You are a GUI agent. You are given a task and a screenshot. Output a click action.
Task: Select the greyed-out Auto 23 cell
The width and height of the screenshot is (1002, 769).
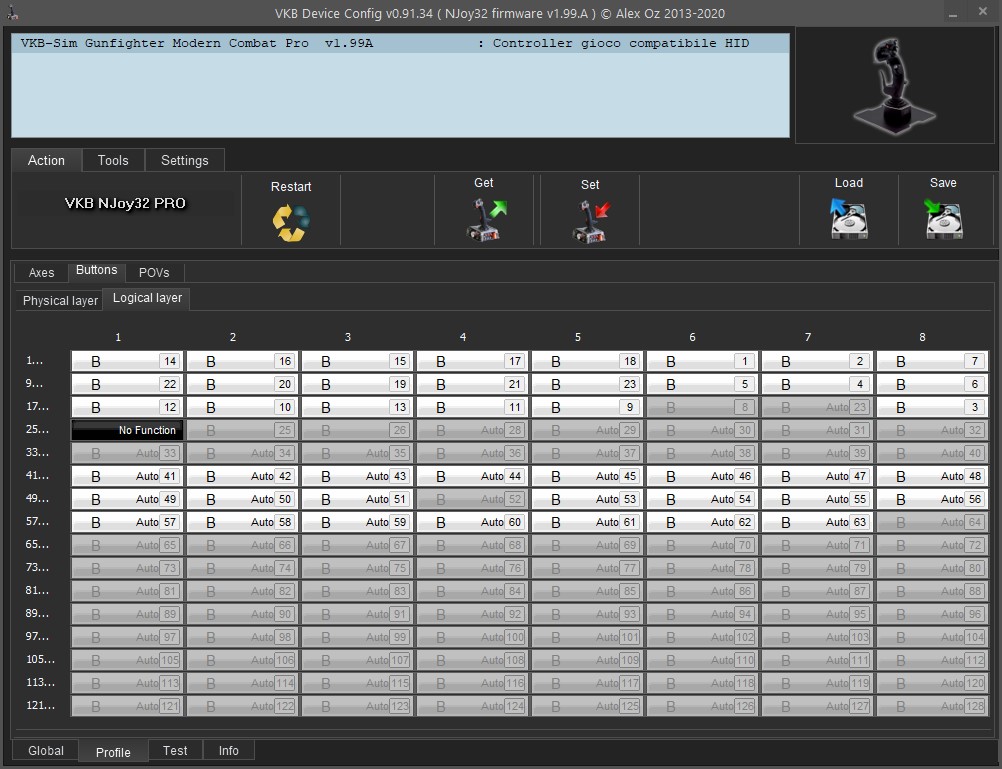coord(817,407)
